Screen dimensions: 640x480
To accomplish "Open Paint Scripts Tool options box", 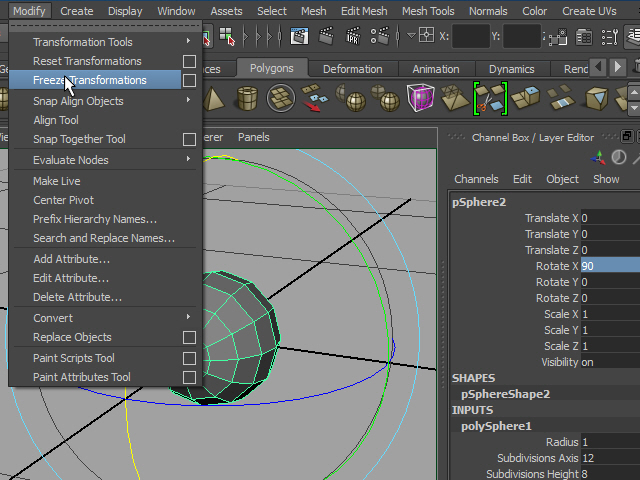I will pyautogui.click(x=189, y=358).
